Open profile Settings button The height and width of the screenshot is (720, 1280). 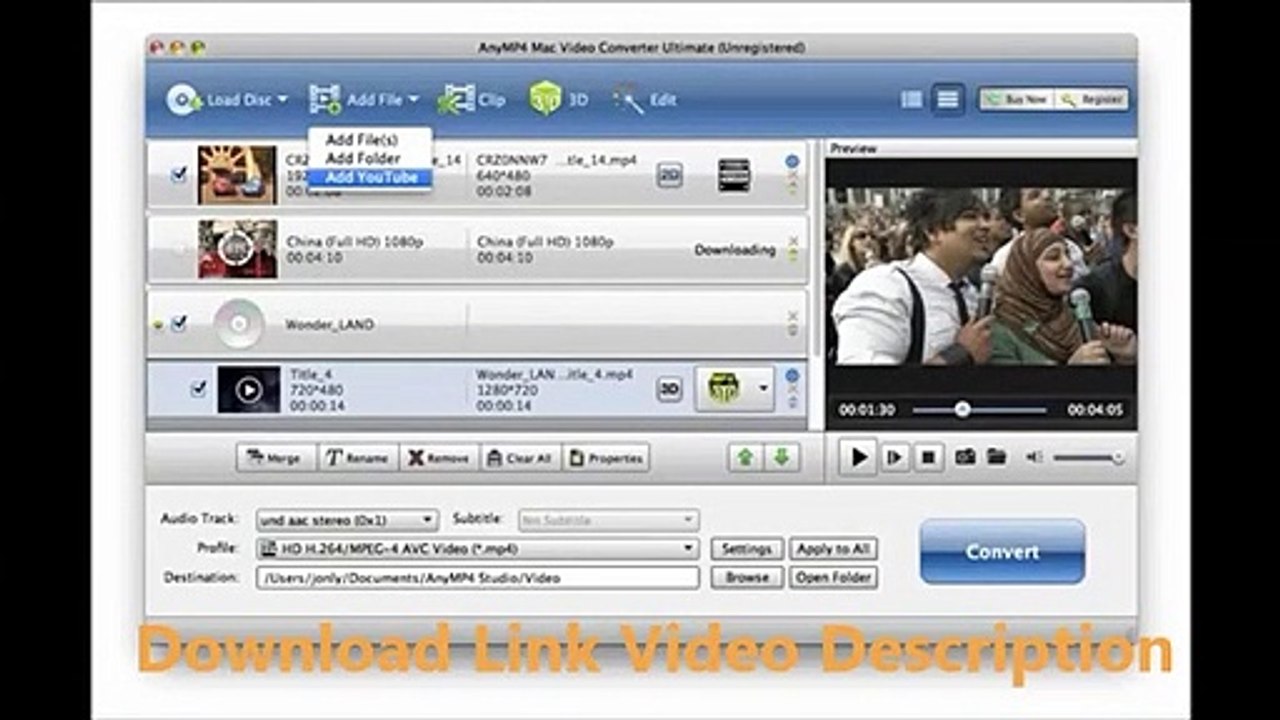[x=747, y=549]
